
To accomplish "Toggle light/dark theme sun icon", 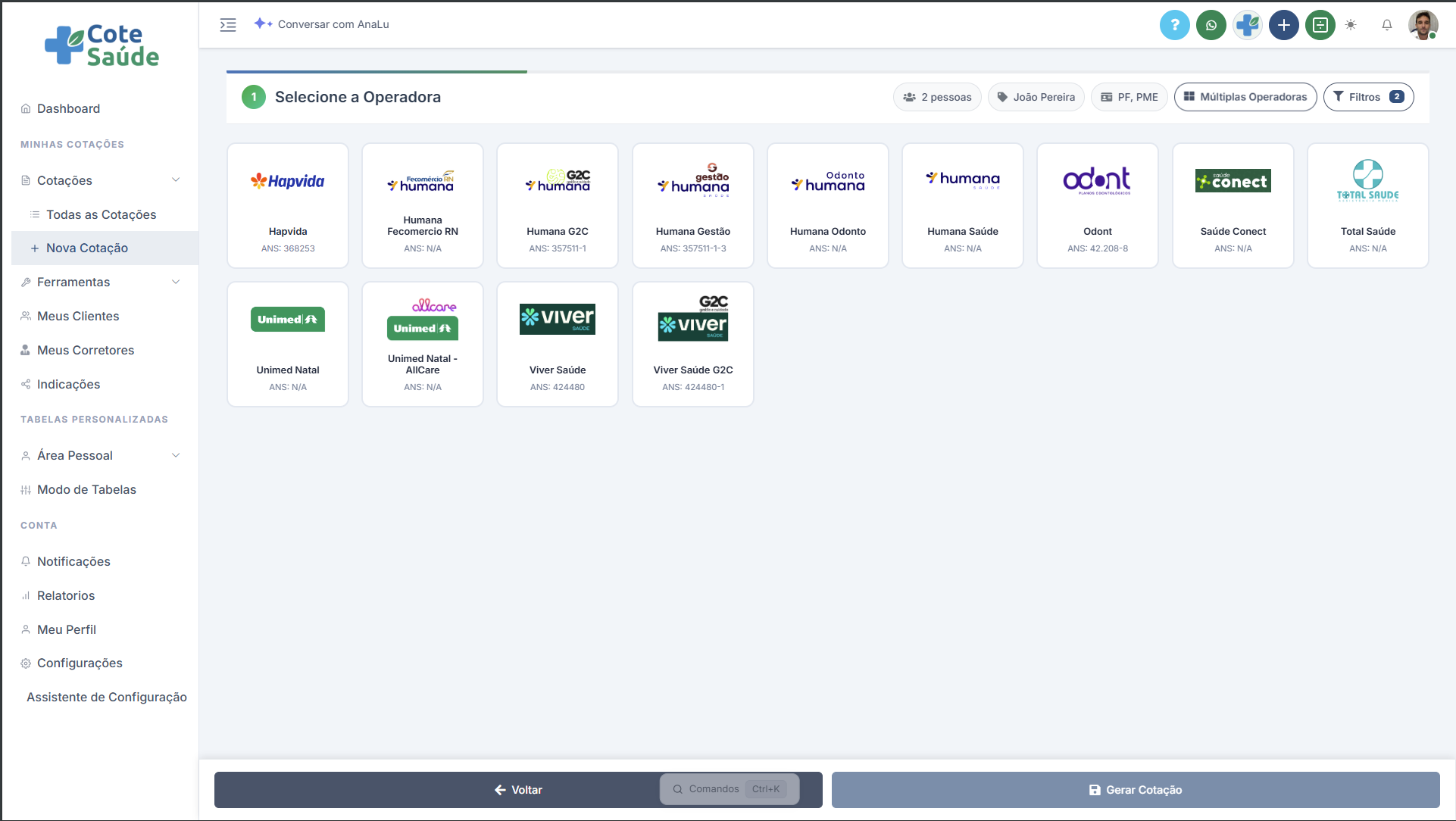I will point(1351,25).
